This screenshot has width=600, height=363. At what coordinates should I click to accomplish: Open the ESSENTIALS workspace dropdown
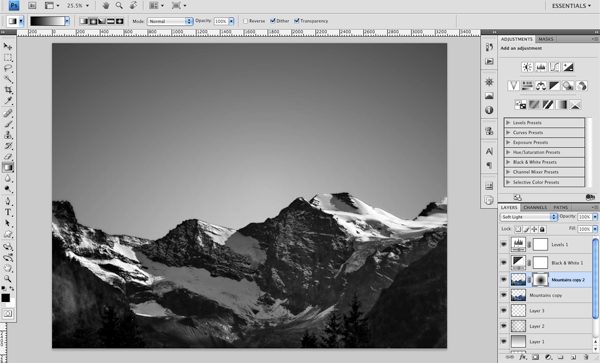(x=571, y=5)
